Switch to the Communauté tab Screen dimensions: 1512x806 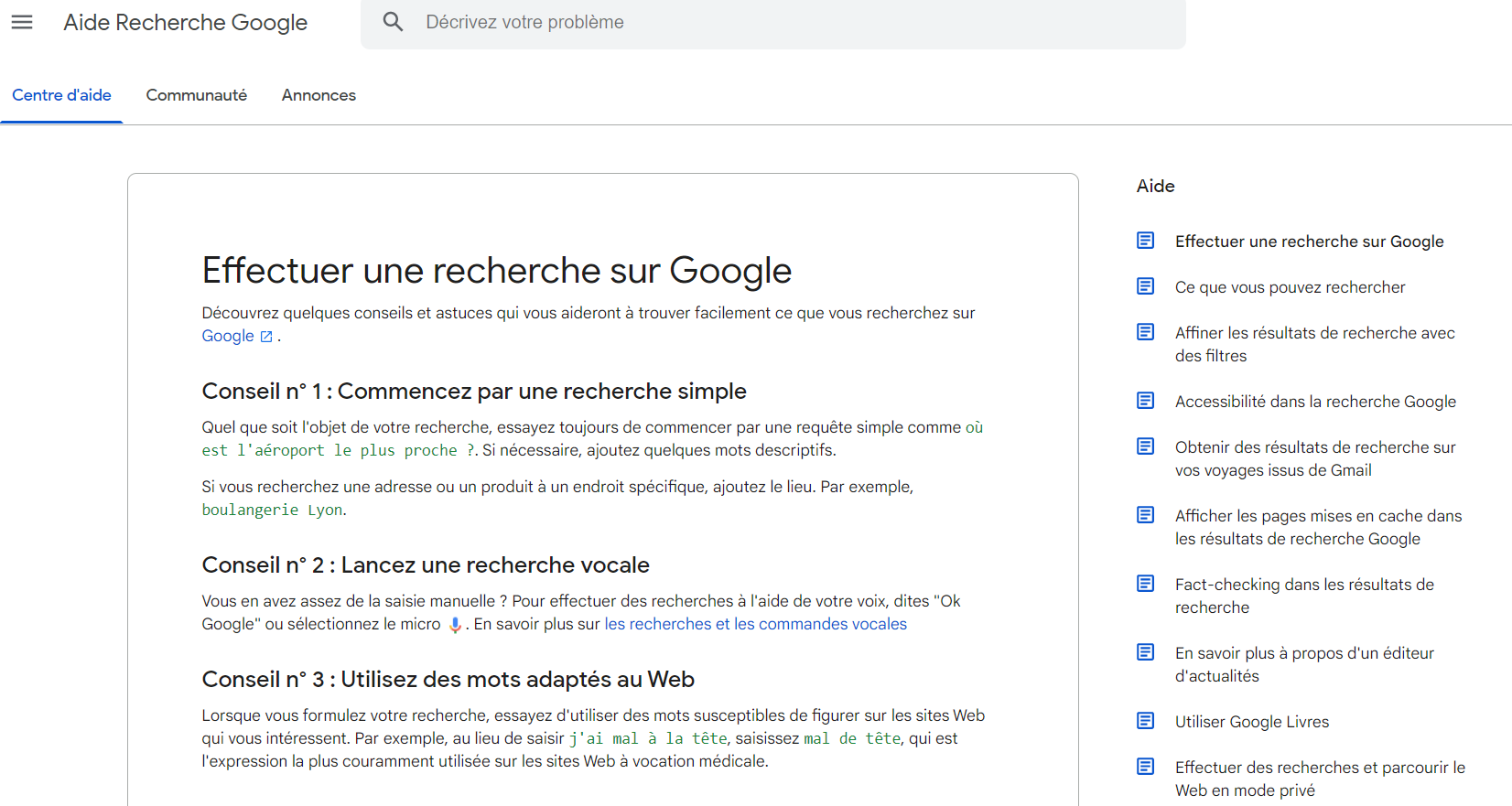click(x=197, y=95)
